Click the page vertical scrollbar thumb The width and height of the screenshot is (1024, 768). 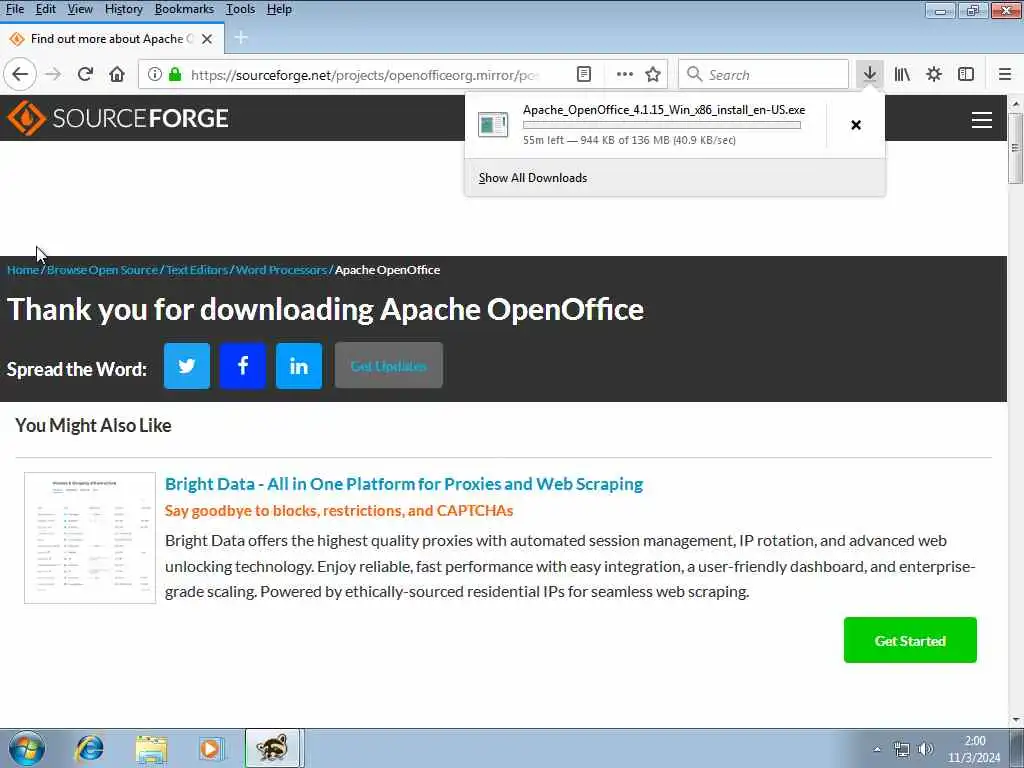[1015, 148]
